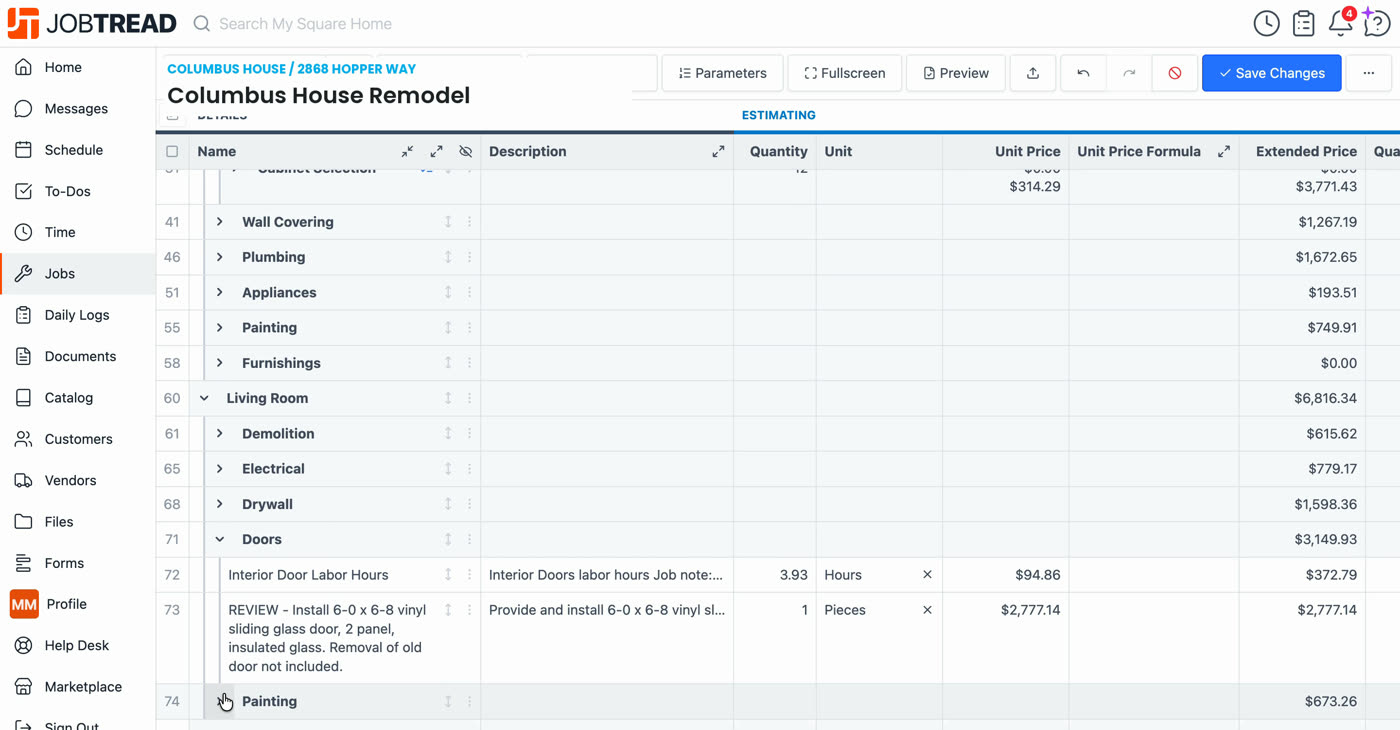Screen dimensions: 1400x730
Task: Open three-dot menu on Painting row 74
Action: coord(469,702)
